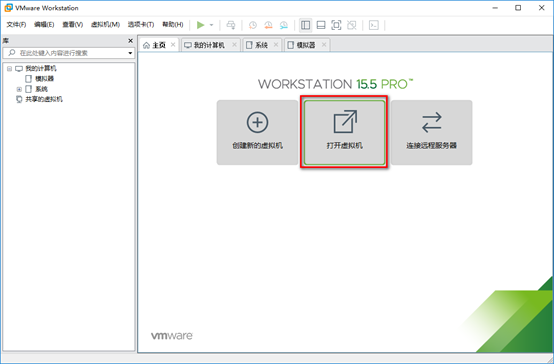Click the 创建新的虚拟机 button
This screenshot has height=364, width=554.
258,132
